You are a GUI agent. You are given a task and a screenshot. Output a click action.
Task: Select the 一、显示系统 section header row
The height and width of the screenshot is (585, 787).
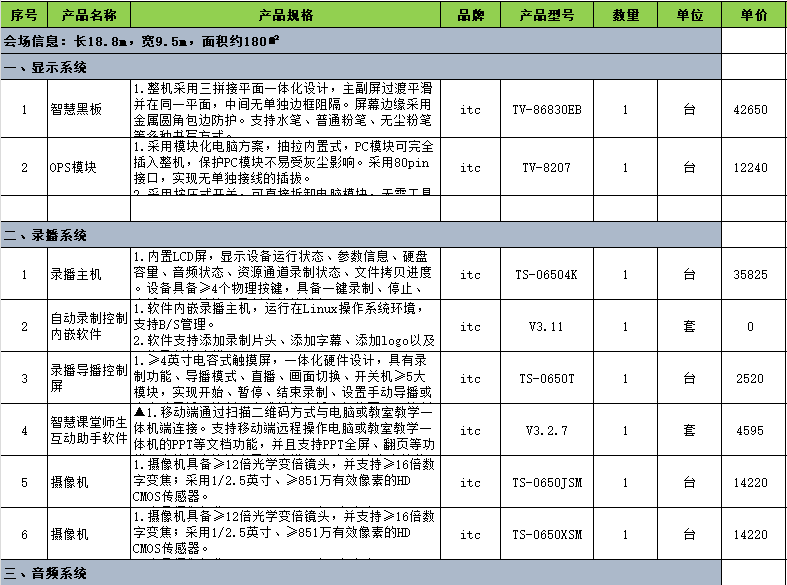coord(360,68)
